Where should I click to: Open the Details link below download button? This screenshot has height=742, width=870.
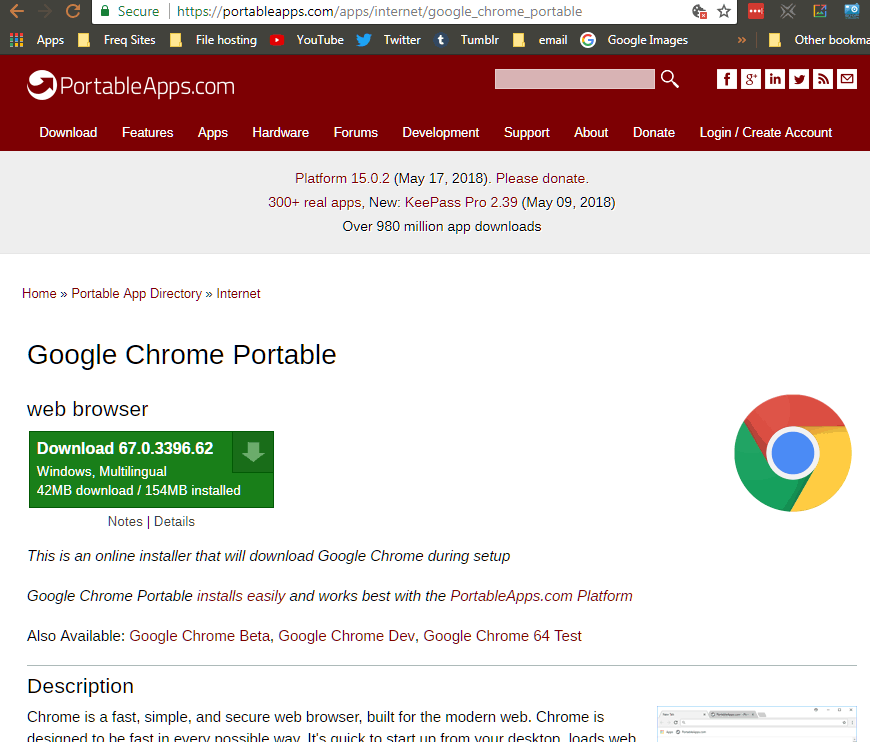click(x=174, y=522)
